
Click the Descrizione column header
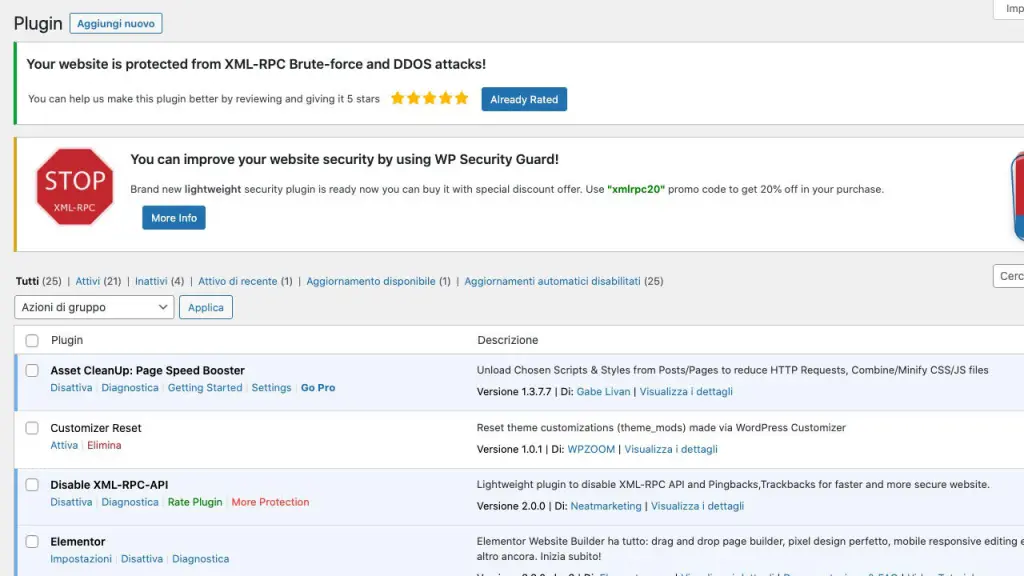[x=507, y=340]
